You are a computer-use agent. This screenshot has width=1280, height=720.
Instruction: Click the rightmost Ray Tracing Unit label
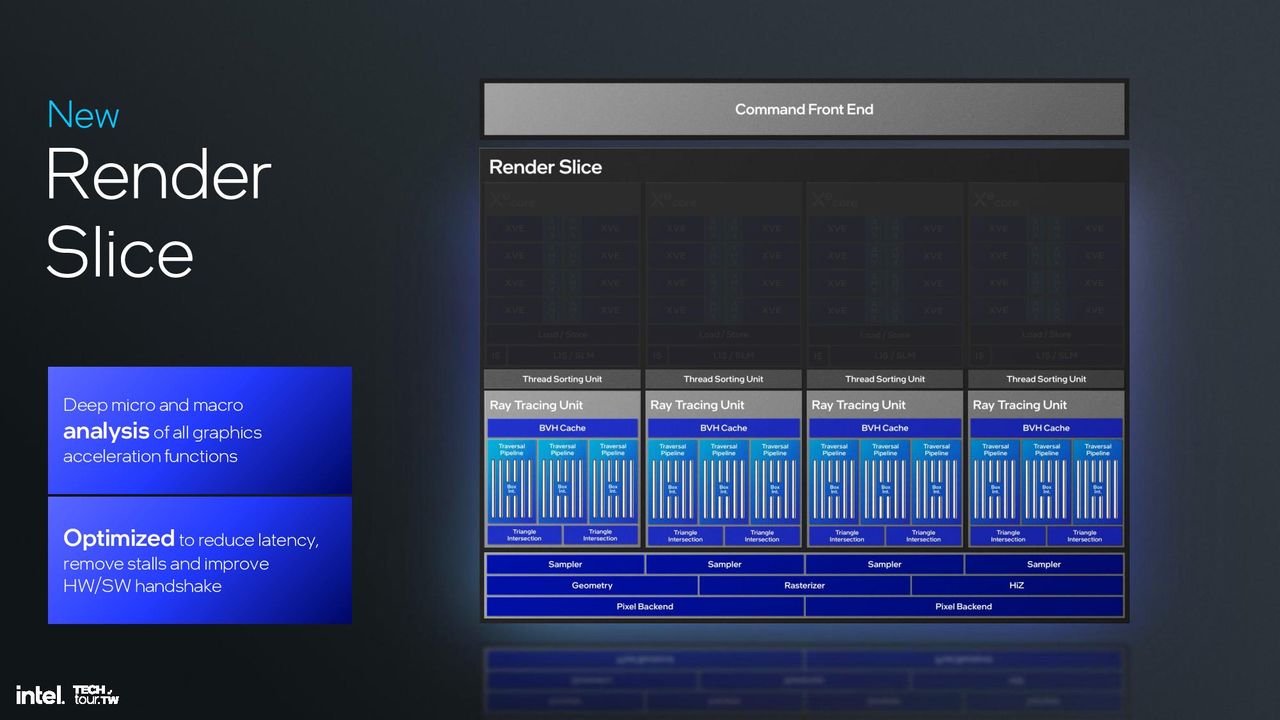[x=1020, y=405]
